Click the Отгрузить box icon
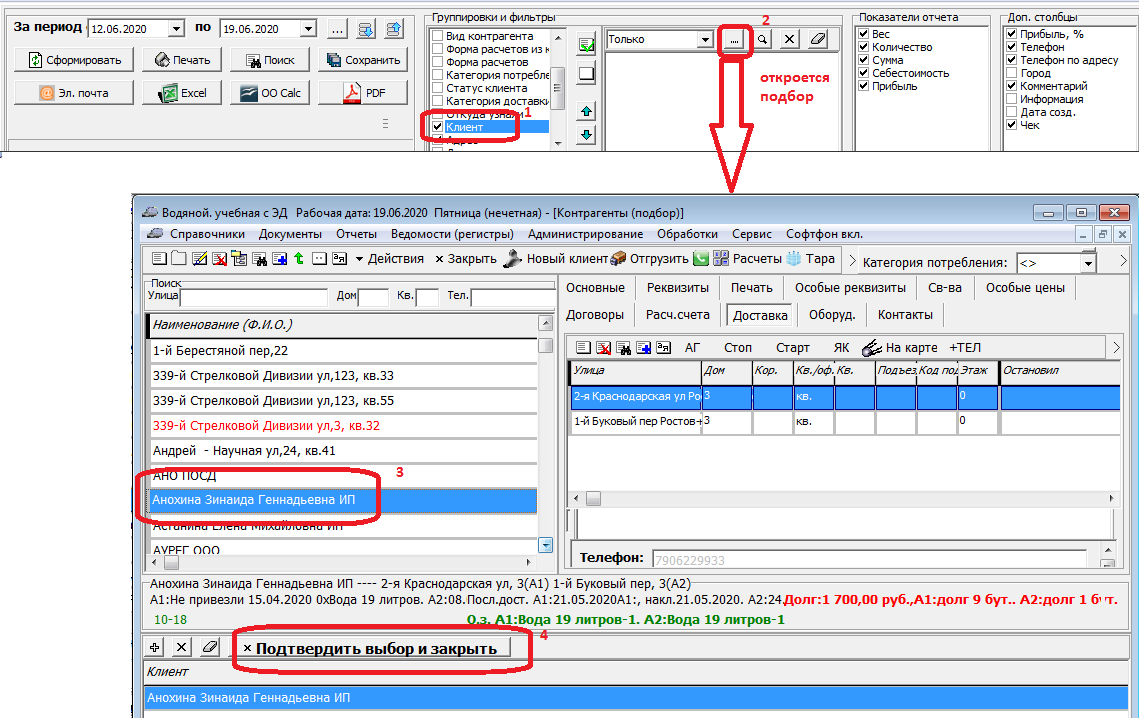Image resolution: width=1139 pixels, height=718 pixels. [x=618, y=258]
